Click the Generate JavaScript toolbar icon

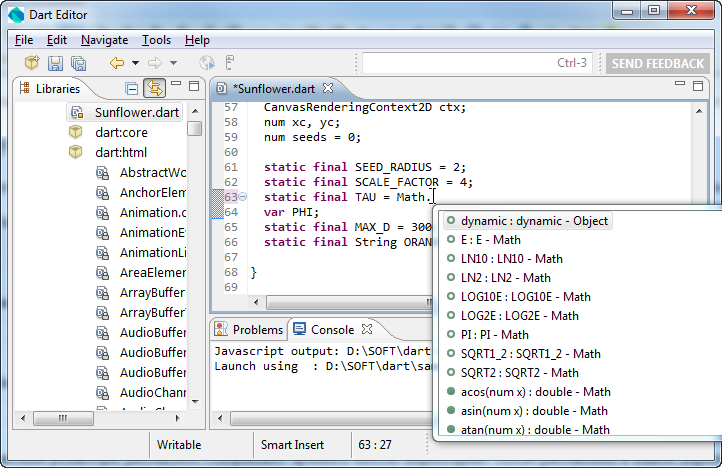pyautogui.click(x=229, y=63)
